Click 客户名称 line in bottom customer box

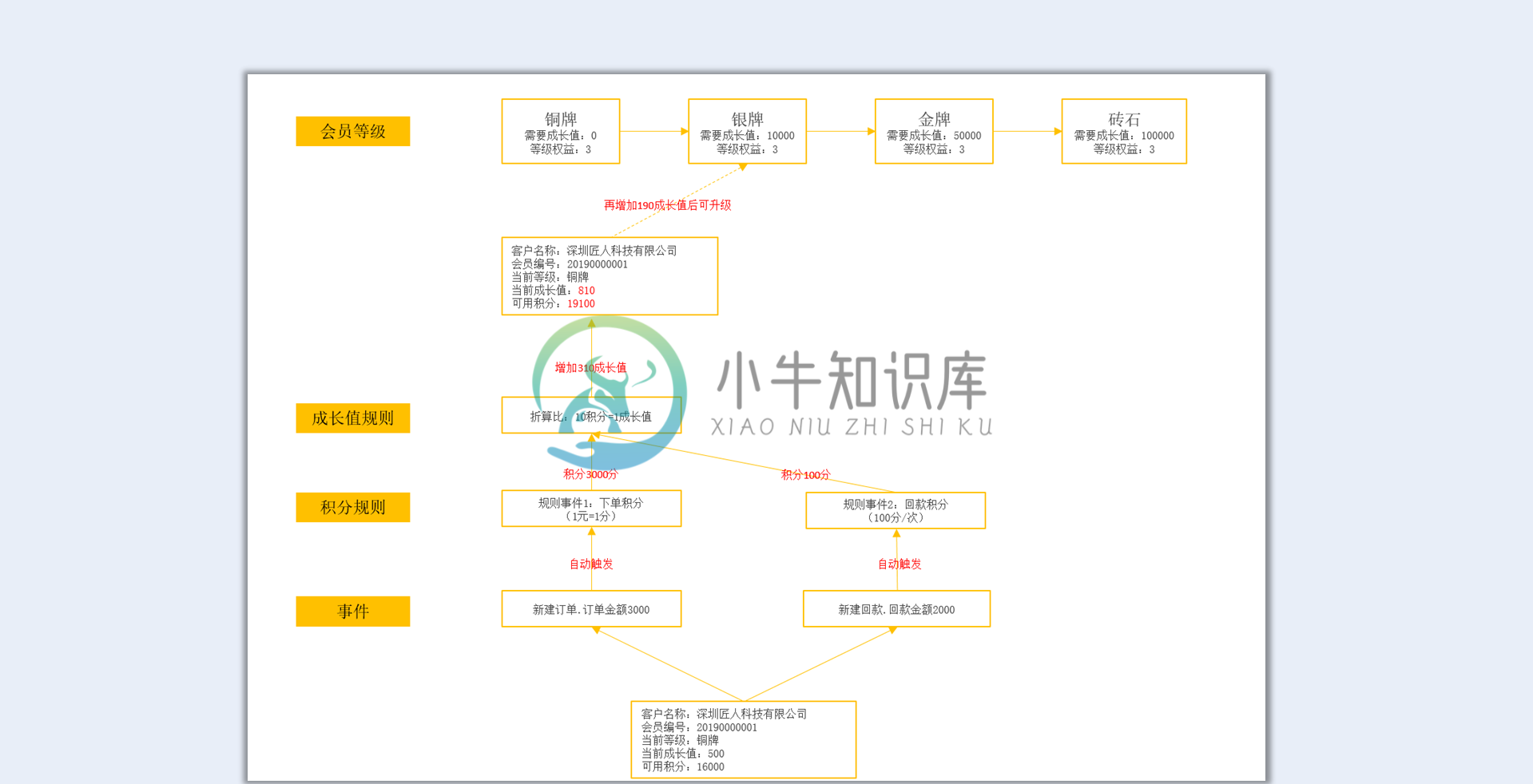[x=724, y=714]
